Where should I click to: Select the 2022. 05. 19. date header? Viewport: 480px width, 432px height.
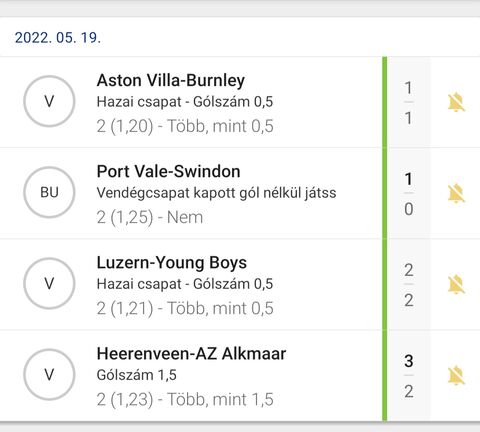[x=58, y=37]
